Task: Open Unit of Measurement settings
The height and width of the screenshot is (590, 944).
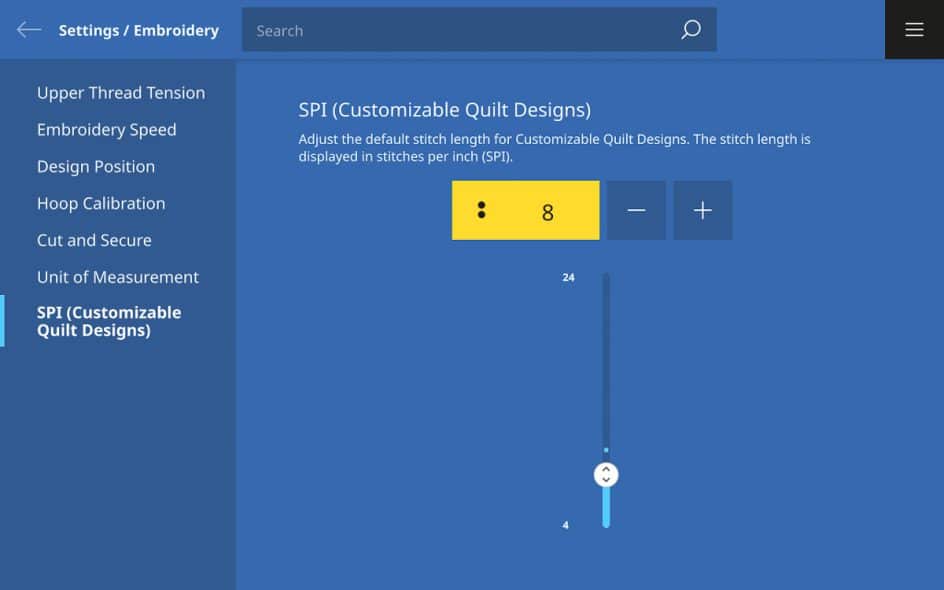Action: pos(118,278)
